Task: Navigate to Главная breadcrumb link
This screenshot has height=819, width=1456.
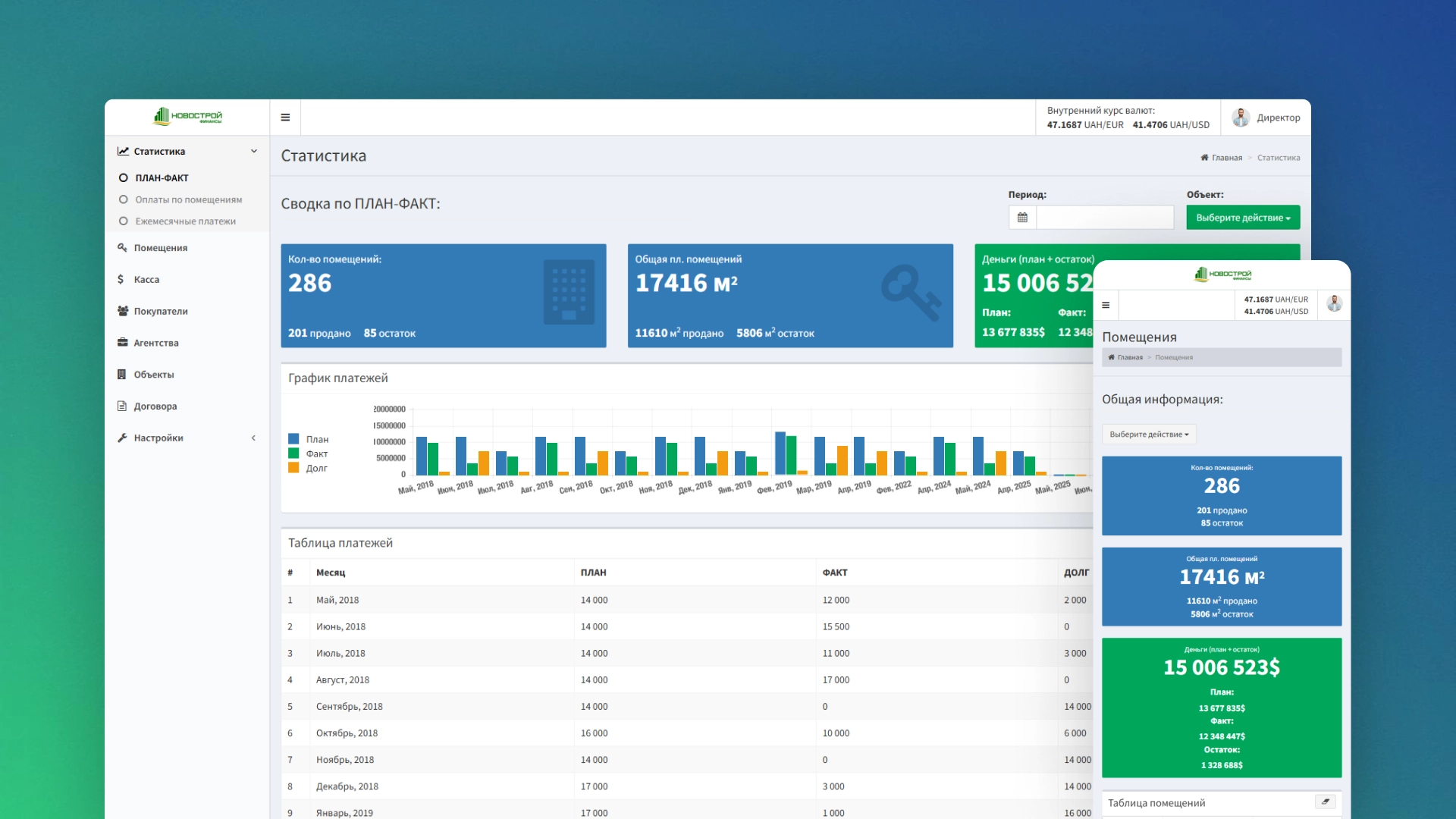Action: pos(1226,158)
